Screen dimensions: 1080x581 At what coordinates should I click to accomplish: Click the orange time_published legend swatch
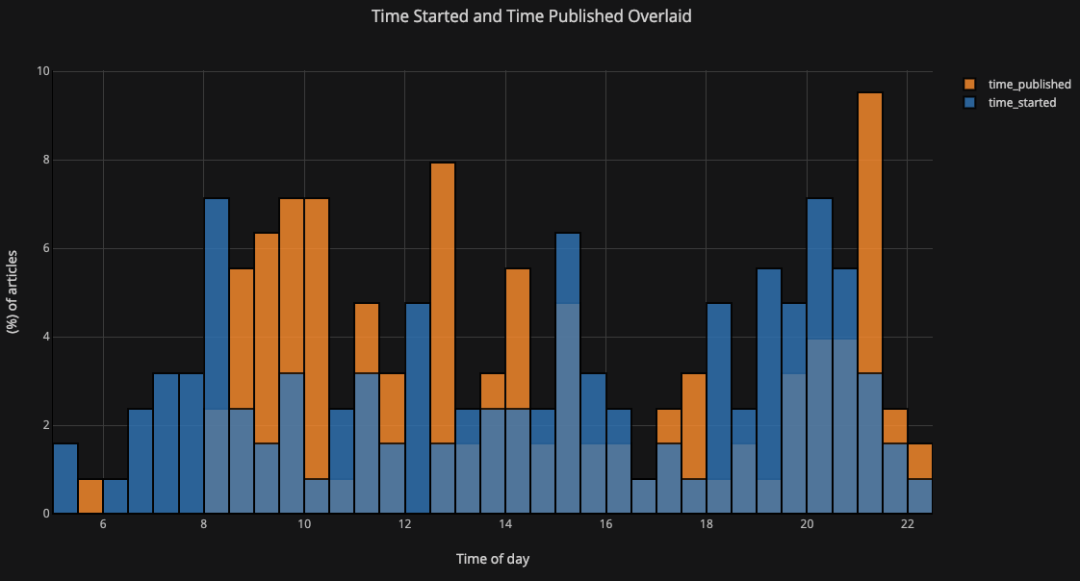coord(970,84)
